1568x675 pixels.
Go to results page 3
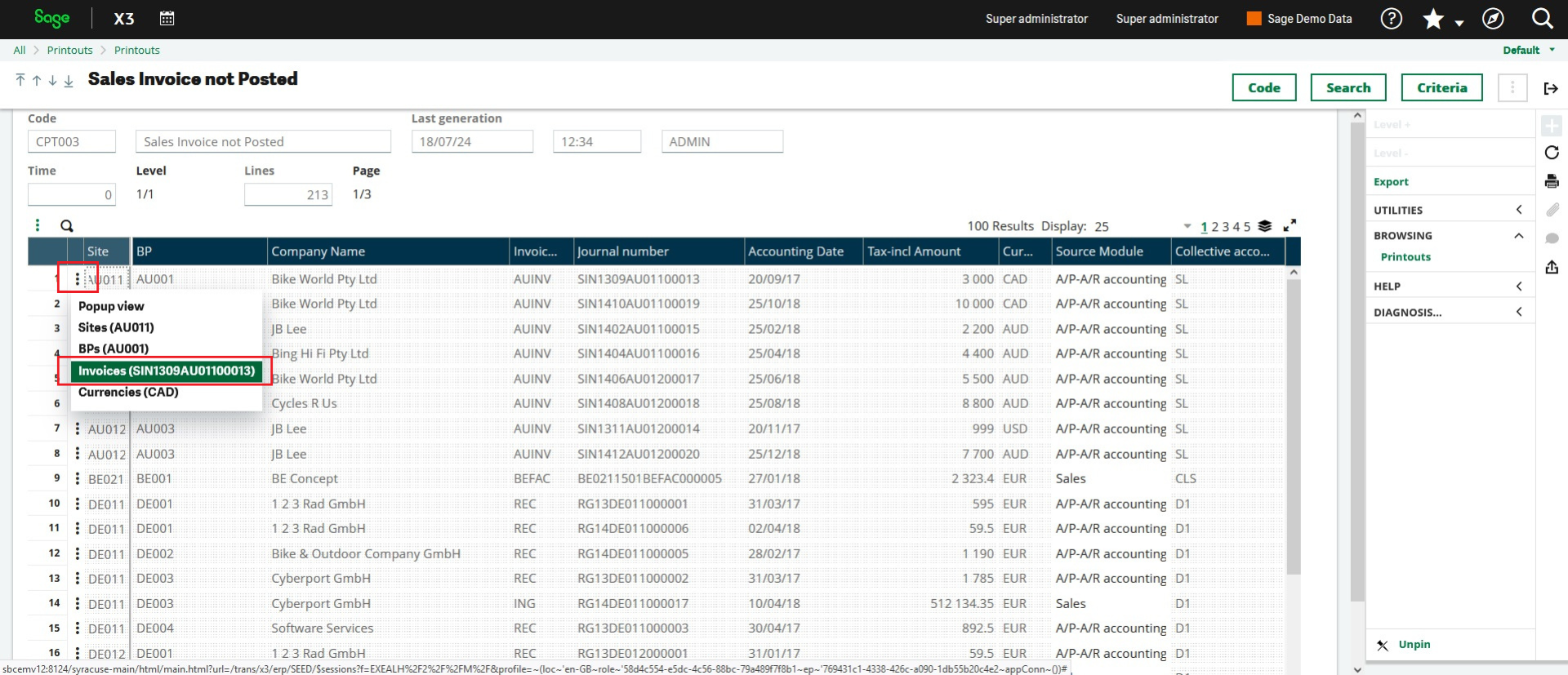click(x=1225, y=227)
